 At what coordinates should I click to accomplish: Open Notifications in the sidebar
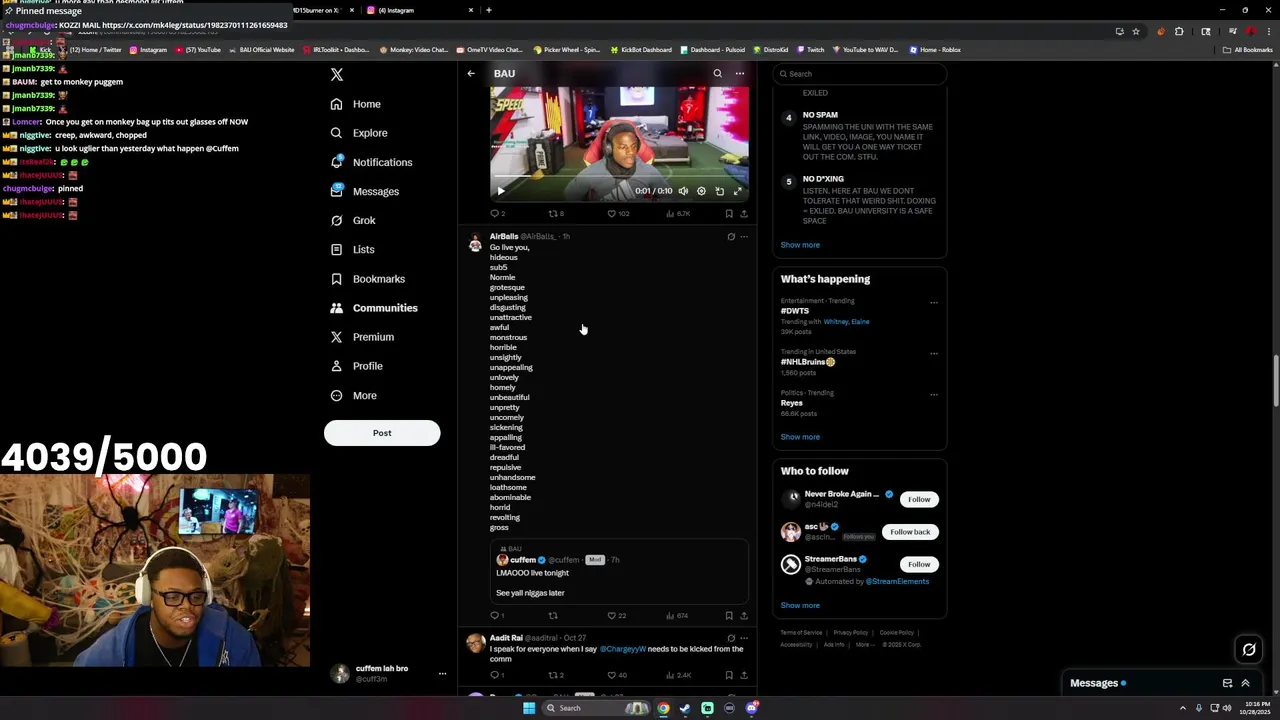(x=370, y=162)
